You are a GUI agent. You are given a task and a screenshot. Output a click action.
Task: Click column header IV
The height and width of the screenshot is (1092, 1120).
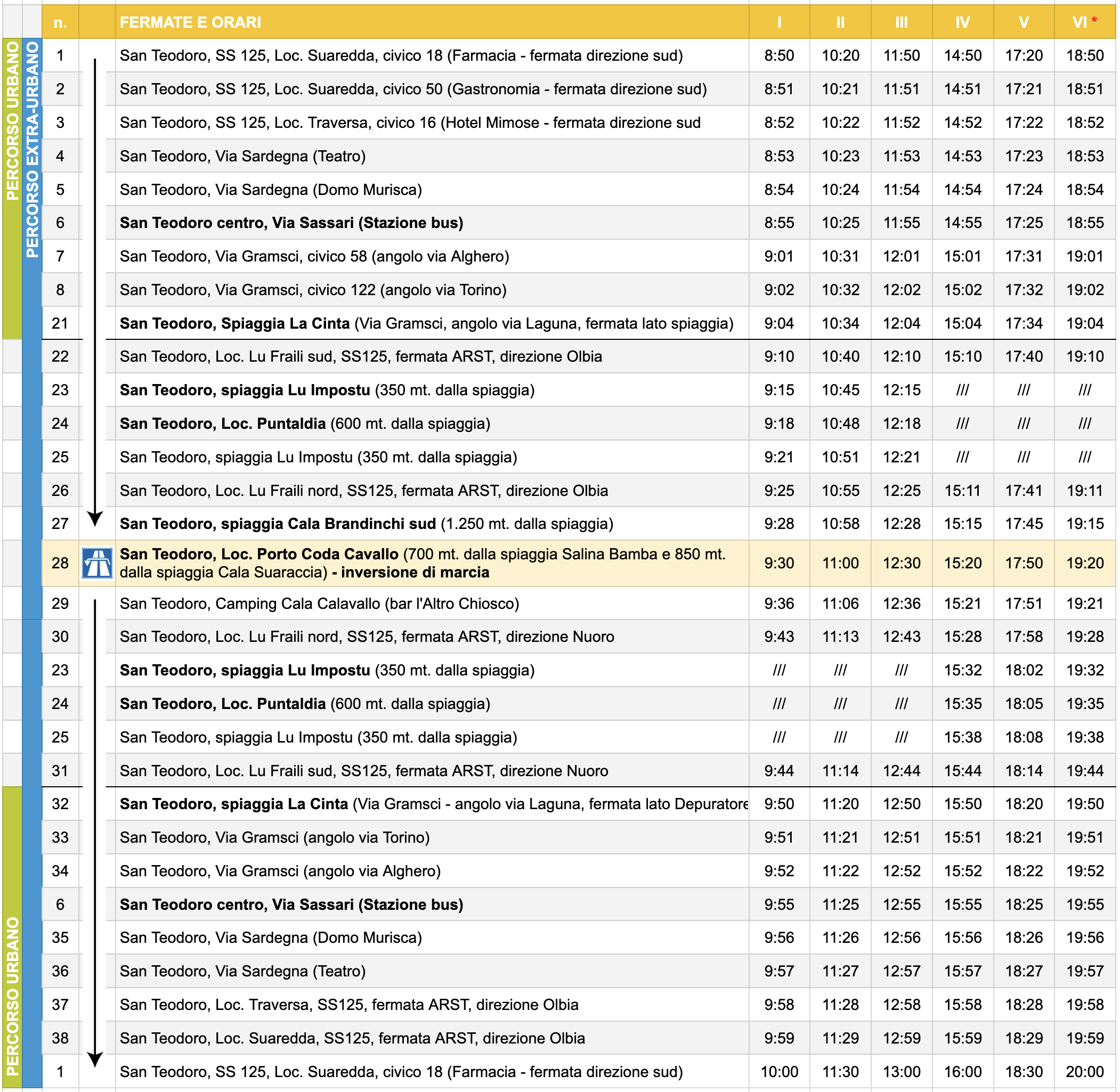[963, 22]
